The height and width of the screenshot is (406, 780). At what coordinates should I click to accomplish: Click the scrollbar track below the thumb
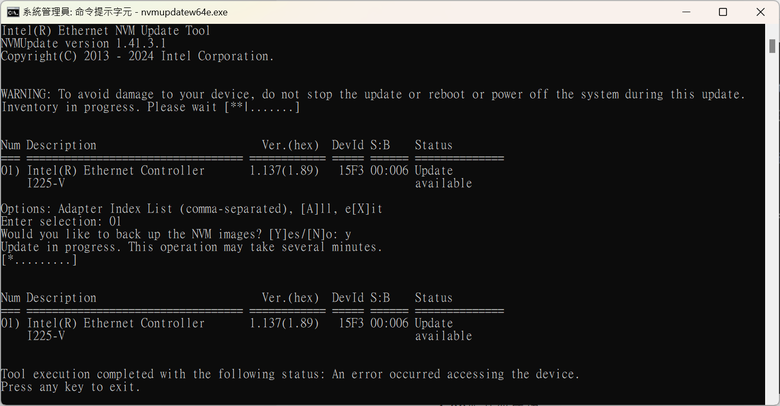tap(772, 224)
